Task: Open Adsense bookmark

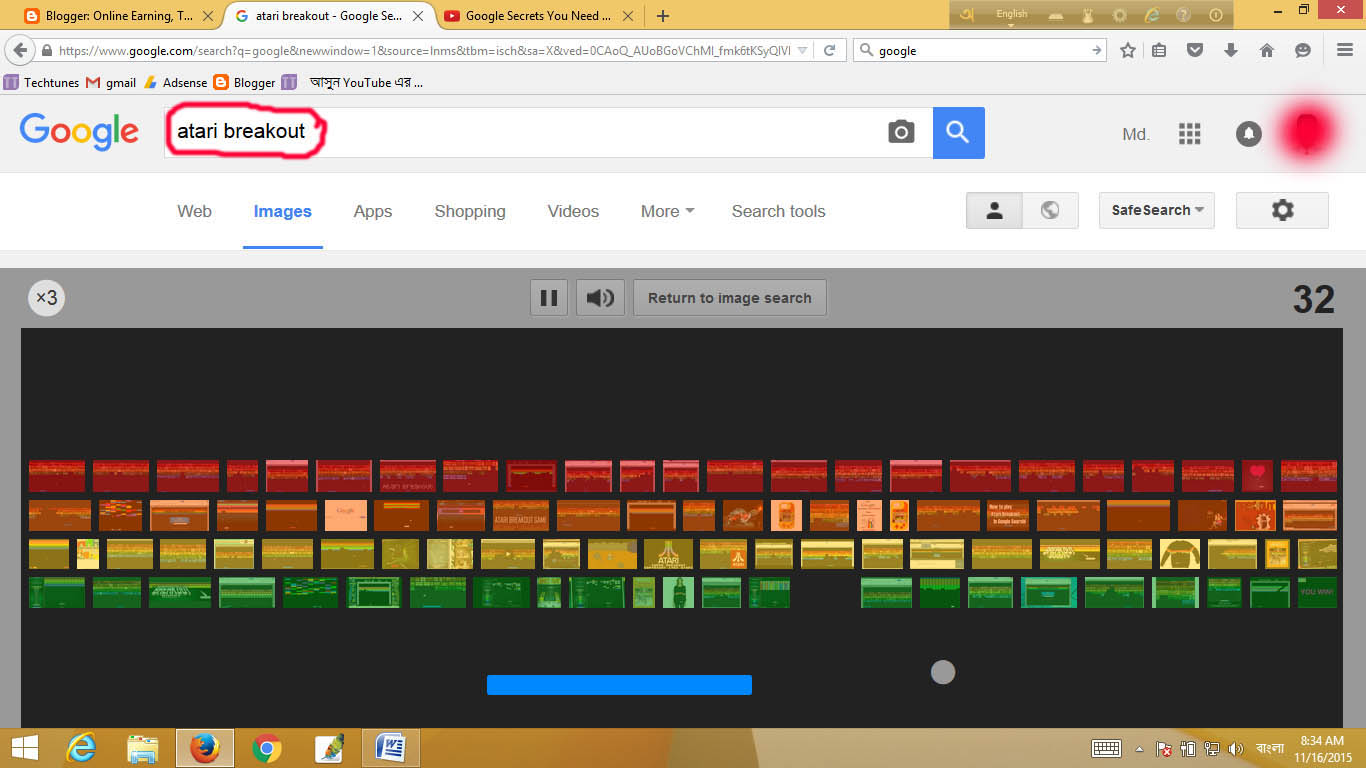Action: 176,83
